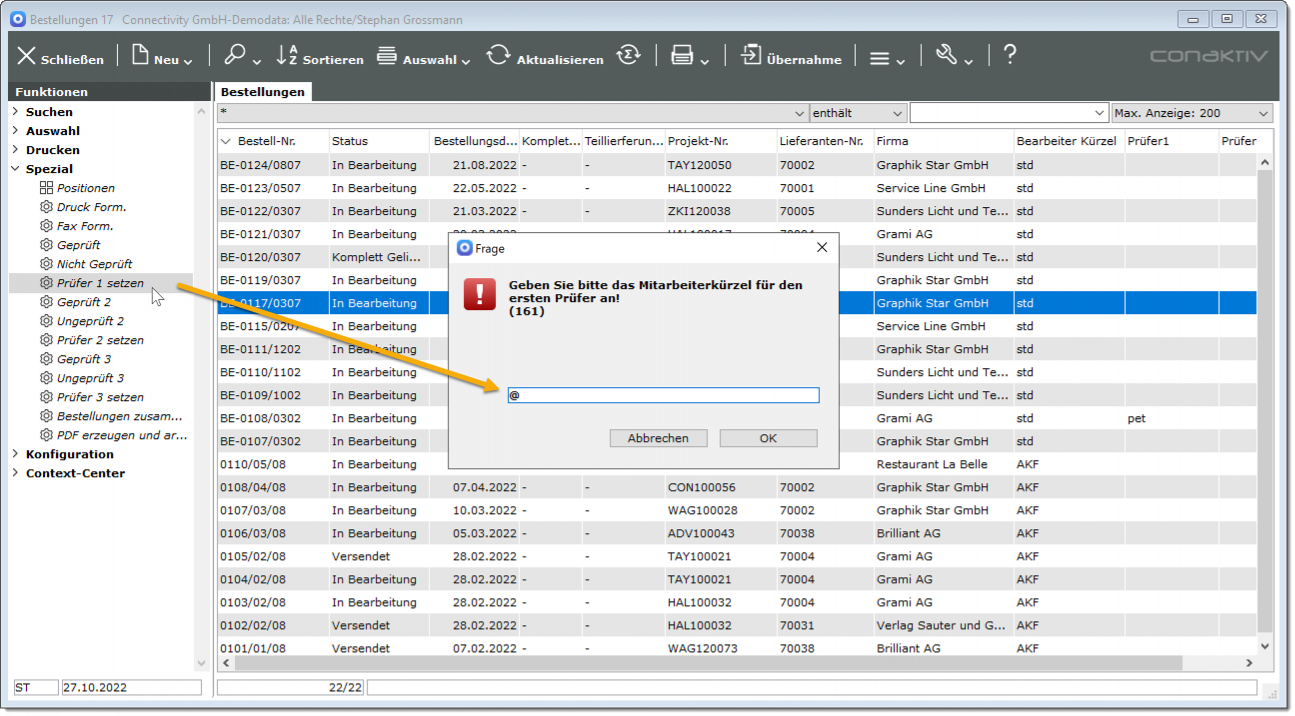
Task: Click the Übernahme import icon
Action: (750, 56)
